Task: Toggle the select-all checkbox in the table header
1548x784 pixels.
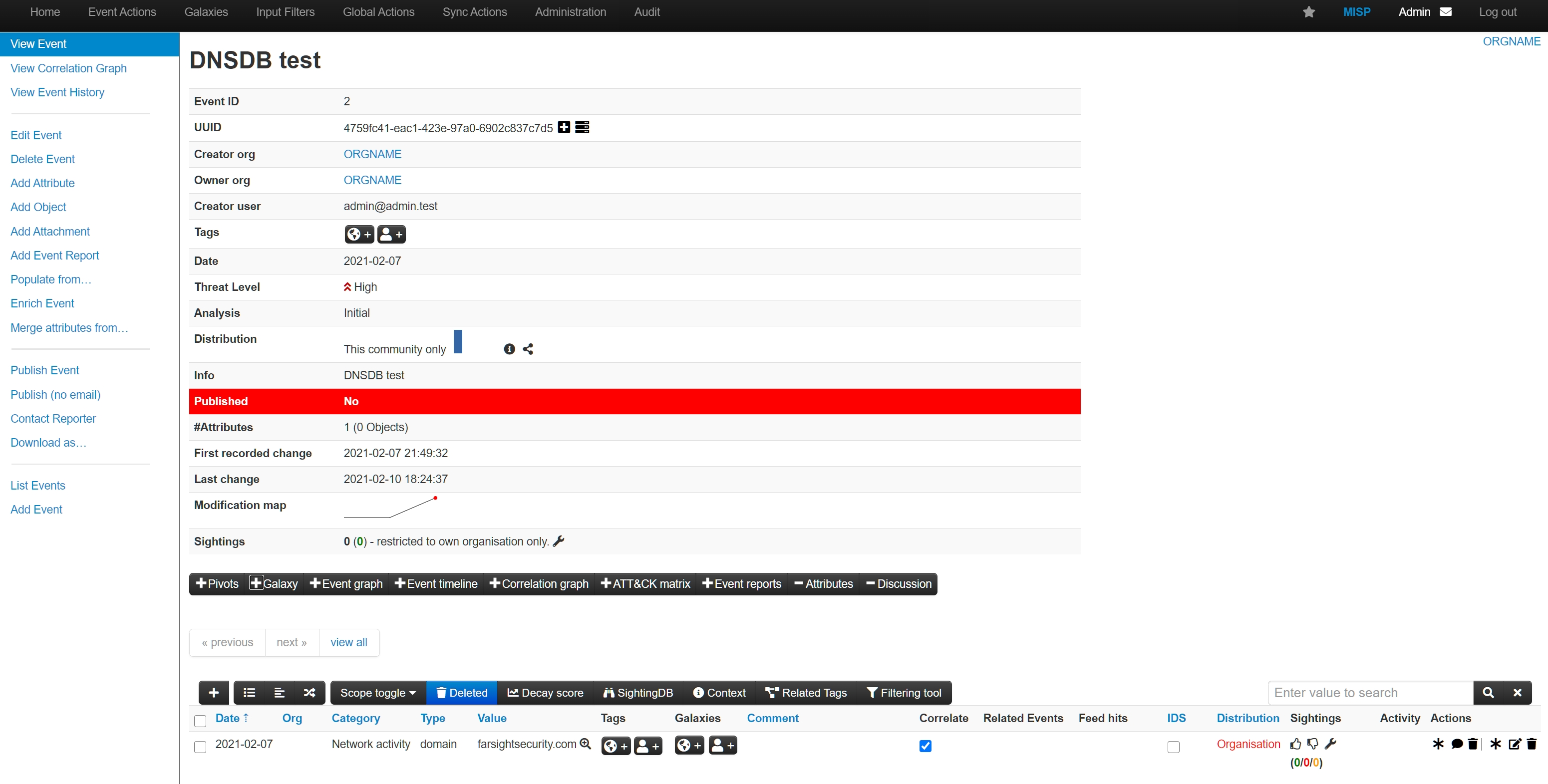Action: point(200,721)
